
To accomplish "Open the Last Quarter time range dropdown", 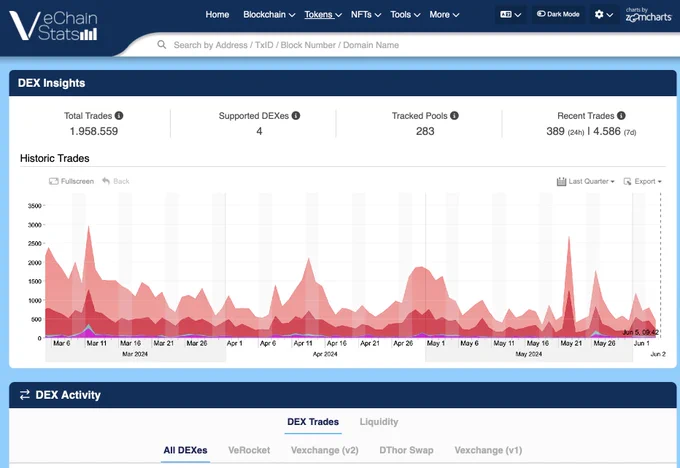I will click(x=585, y=181).
